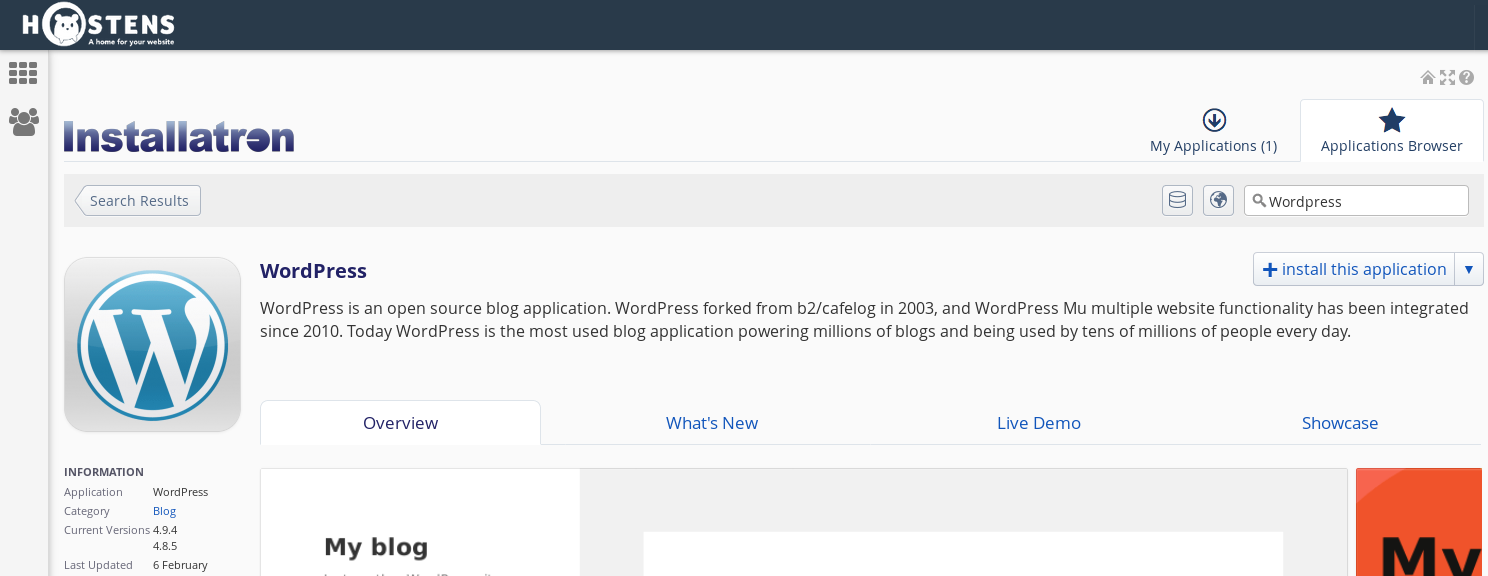This screenshot has width=1488, height=576.
Task: Open the Live Demo tab
Action: point(1039,423)
